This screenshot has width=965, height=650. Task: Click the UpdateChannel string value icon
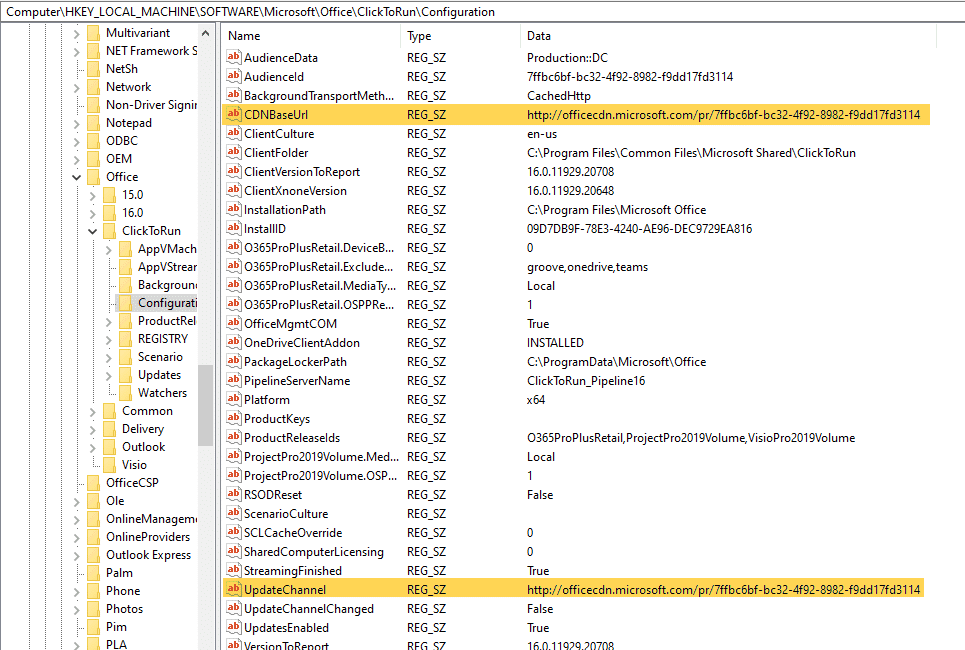(234, 590)
